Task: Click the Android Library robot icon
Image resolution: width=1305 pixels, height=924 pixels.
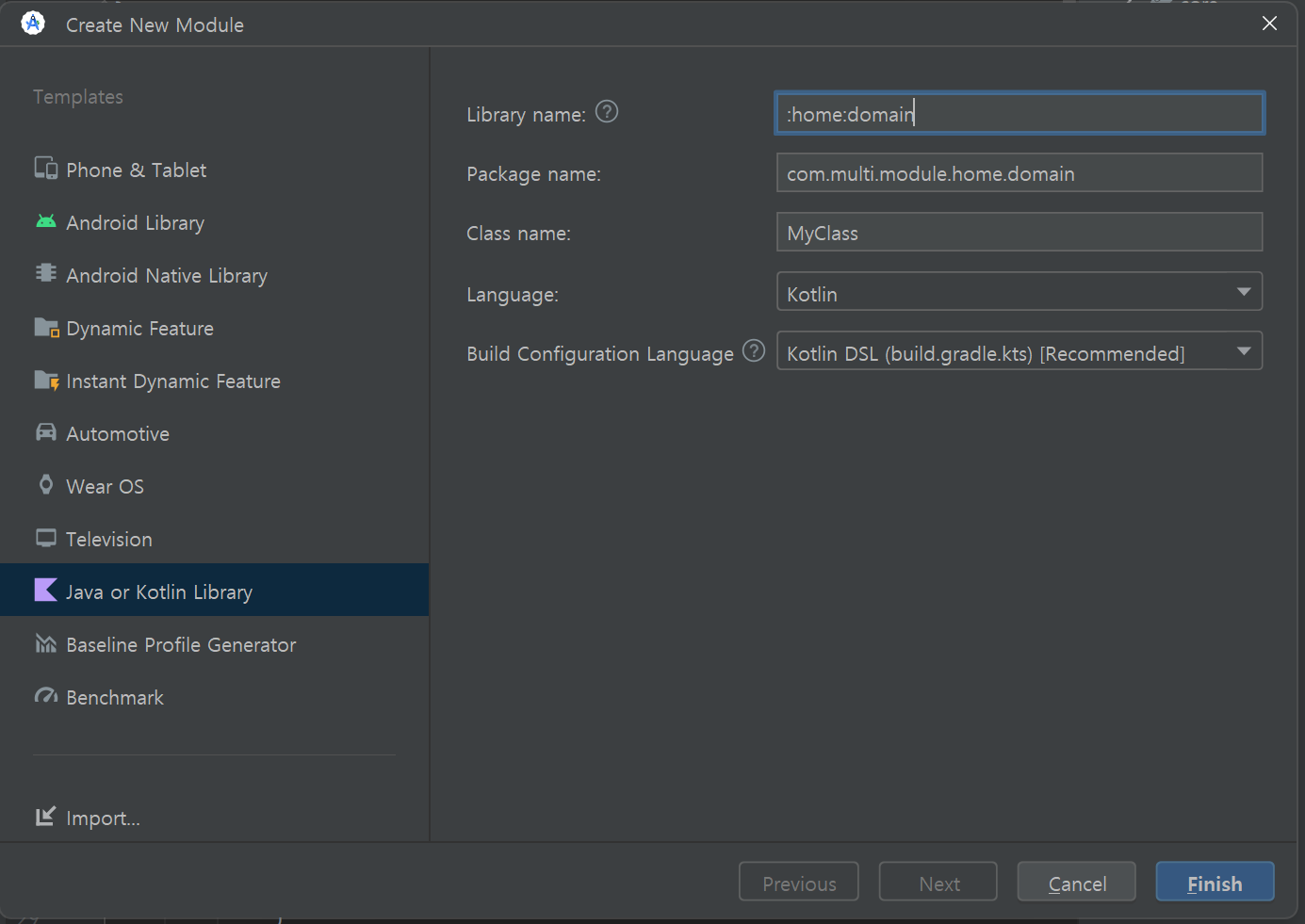Action: click(x=46, y=221)
